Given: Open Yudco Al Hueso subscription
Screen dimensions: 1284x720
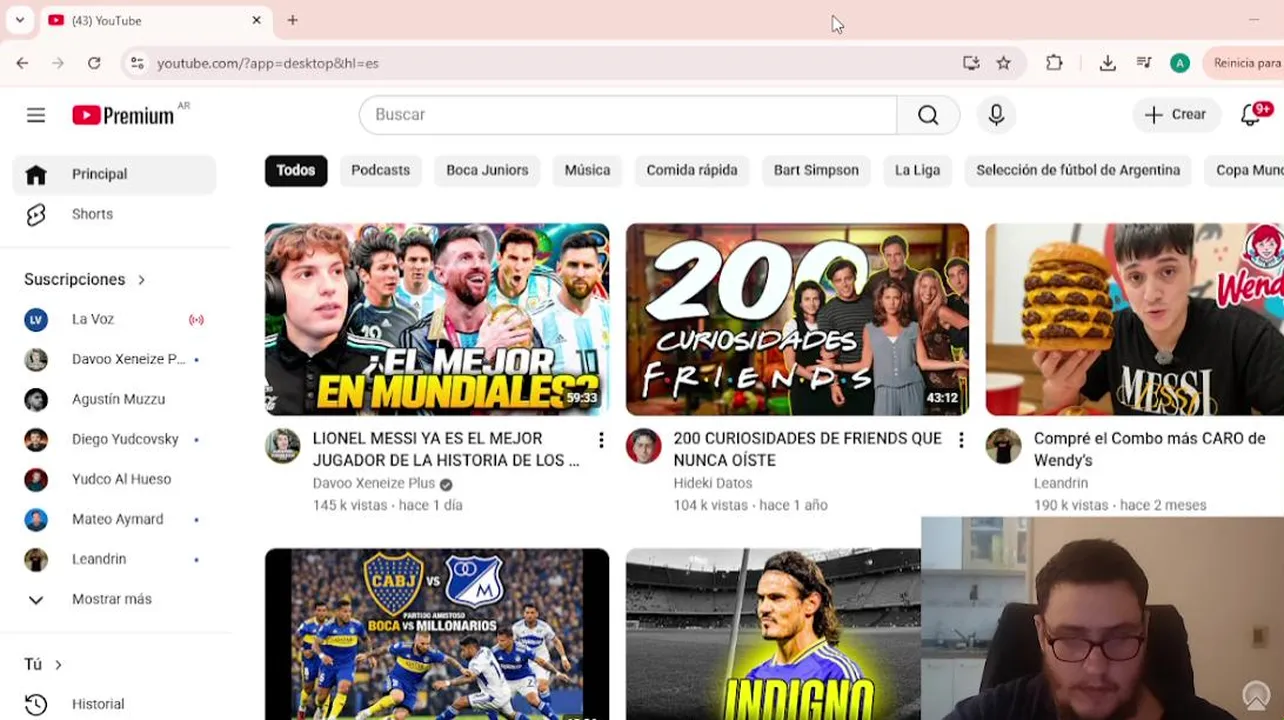Looking at the screenshot, I should (114, 479).
